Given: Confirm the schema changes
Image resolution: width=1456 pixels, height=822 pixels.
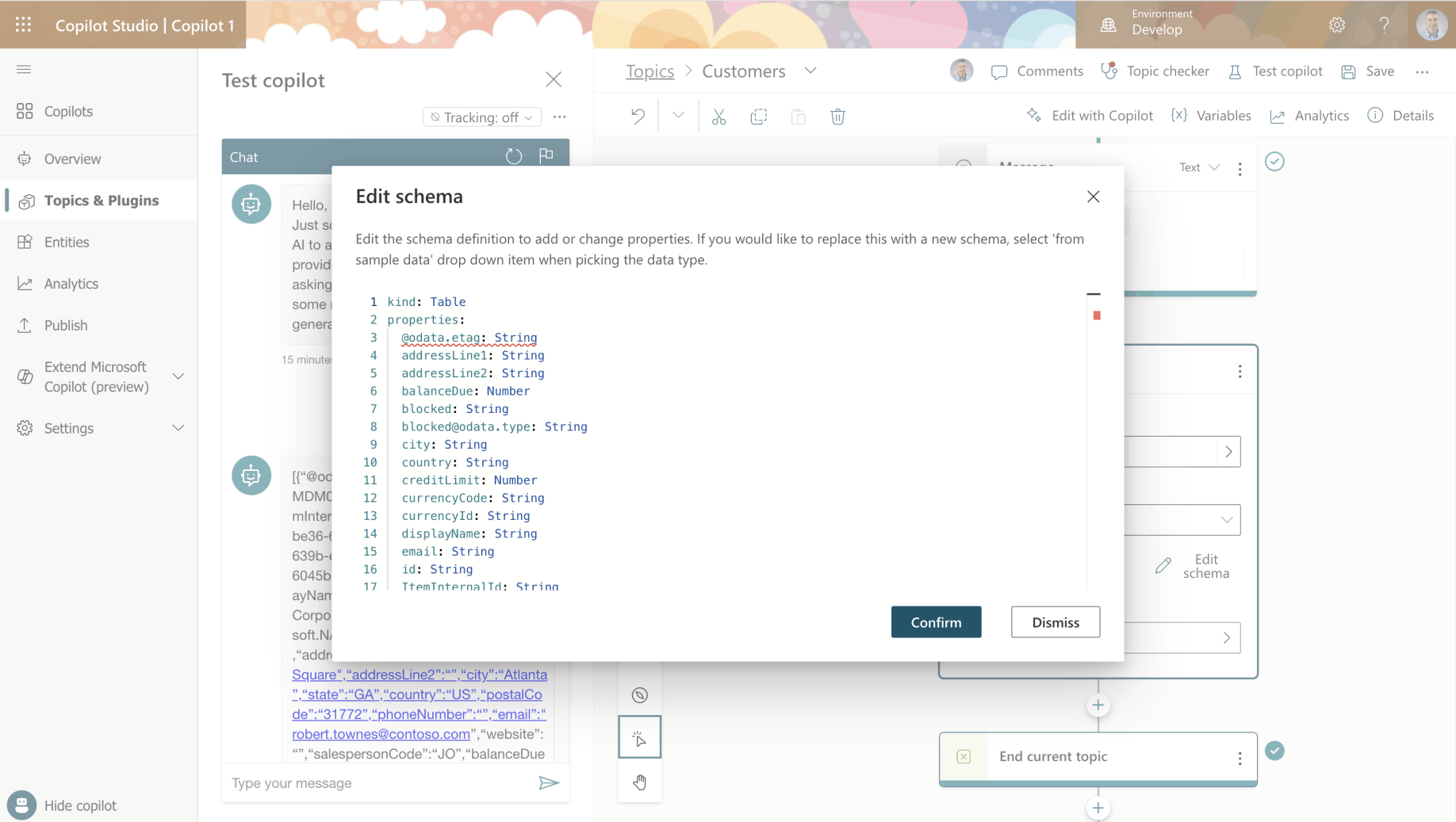Looking at the screenshot, I should [x=936, y=622].
